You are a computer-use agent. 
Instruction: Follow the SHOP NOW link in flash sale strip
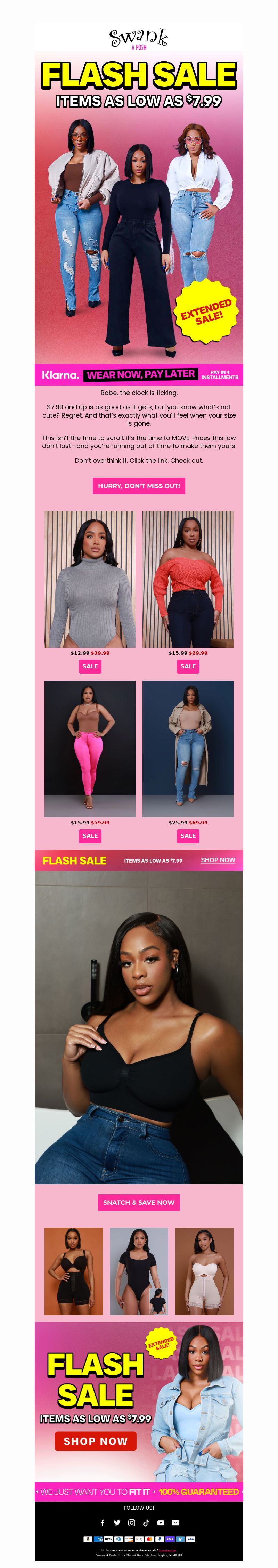tap(218, 860)
